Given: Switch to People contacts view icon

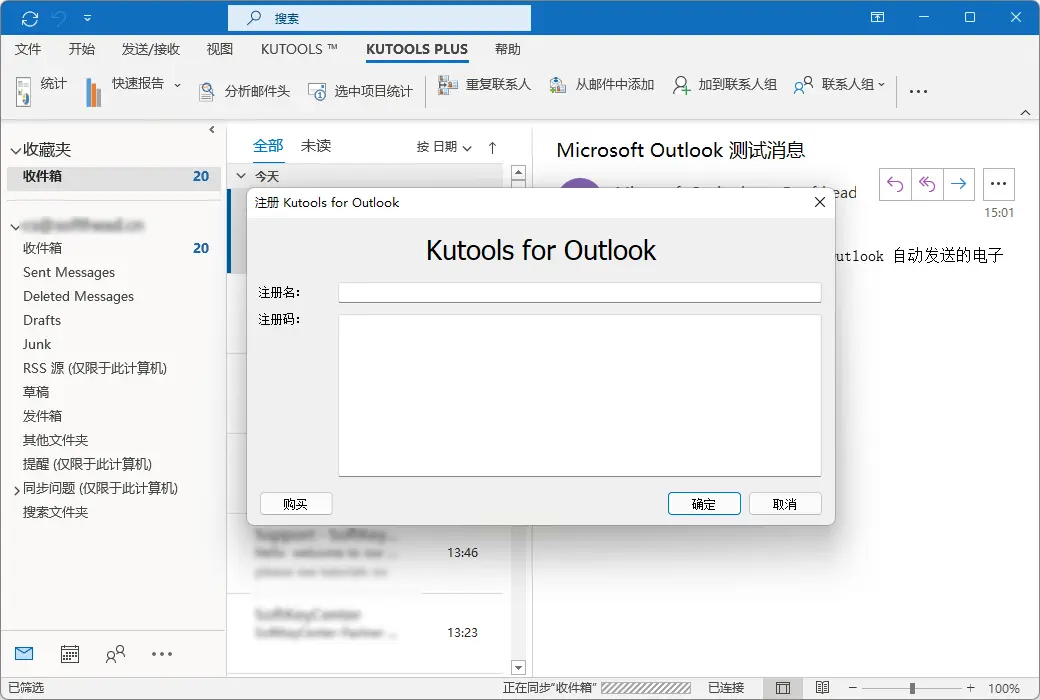Looking at the screenshot, I should coord(115,654).
